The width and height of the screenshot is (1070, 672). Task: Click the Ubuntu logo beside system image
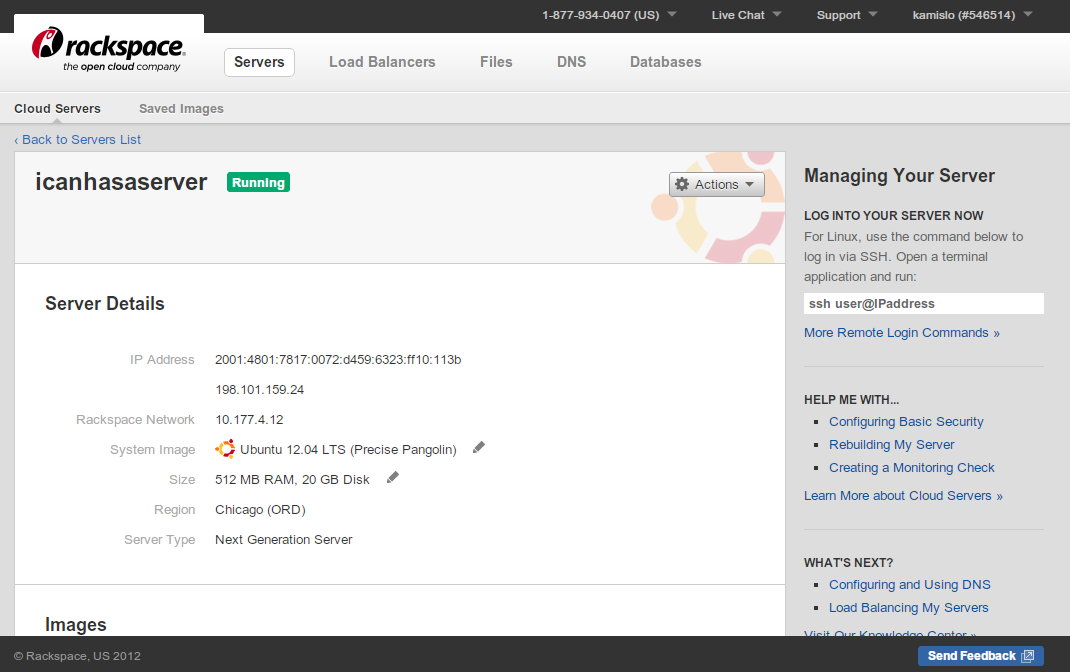pyautogui.click(x=225, y=449)
